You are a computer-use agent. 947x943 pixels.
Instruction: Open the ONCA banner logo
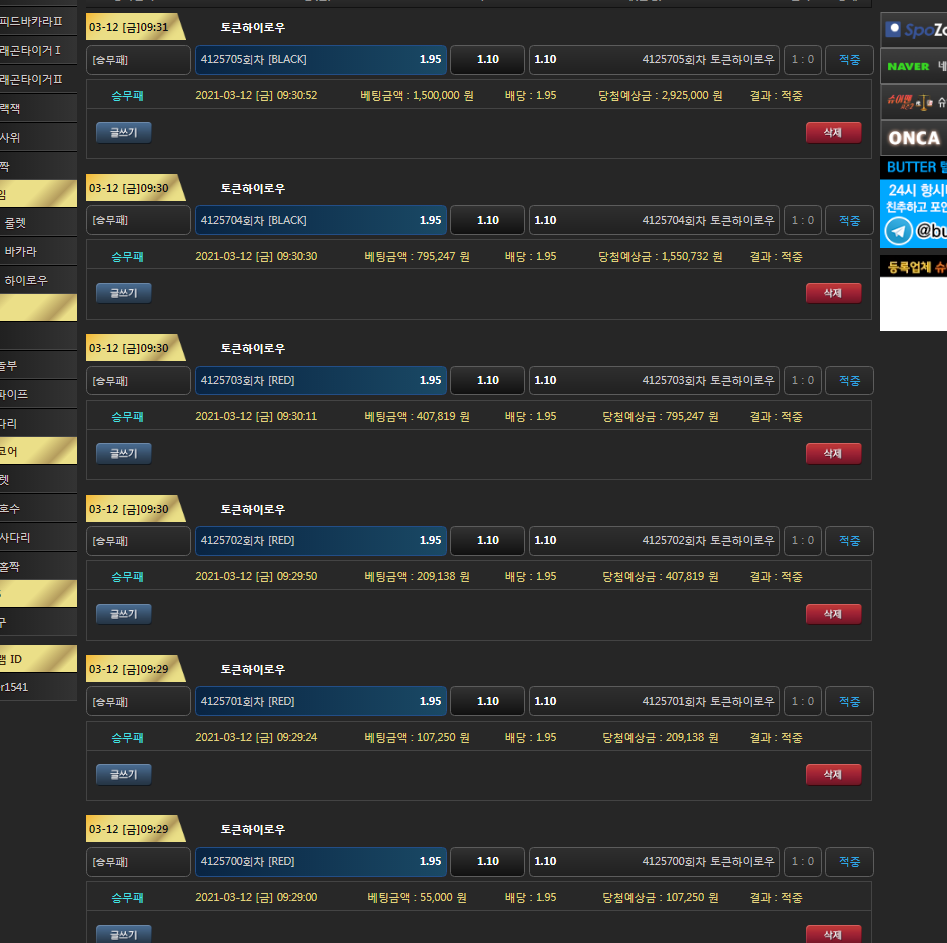point(913,138)
